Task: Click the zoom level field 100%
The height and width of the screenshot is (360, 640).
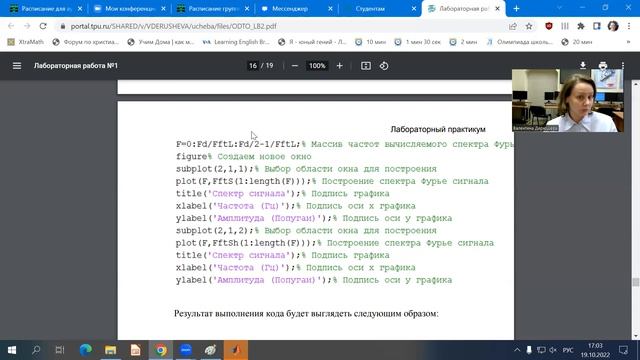Action: pyautogui.click(x=317, y=66)
